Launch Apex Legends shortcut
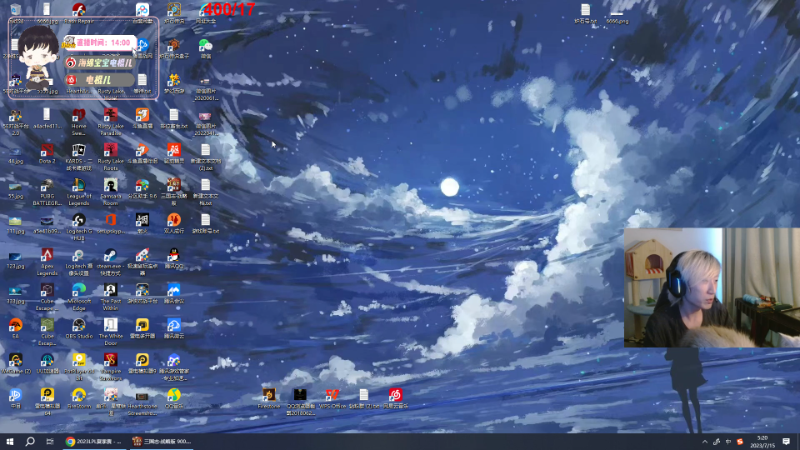800x450 pixels. (47, 255)
